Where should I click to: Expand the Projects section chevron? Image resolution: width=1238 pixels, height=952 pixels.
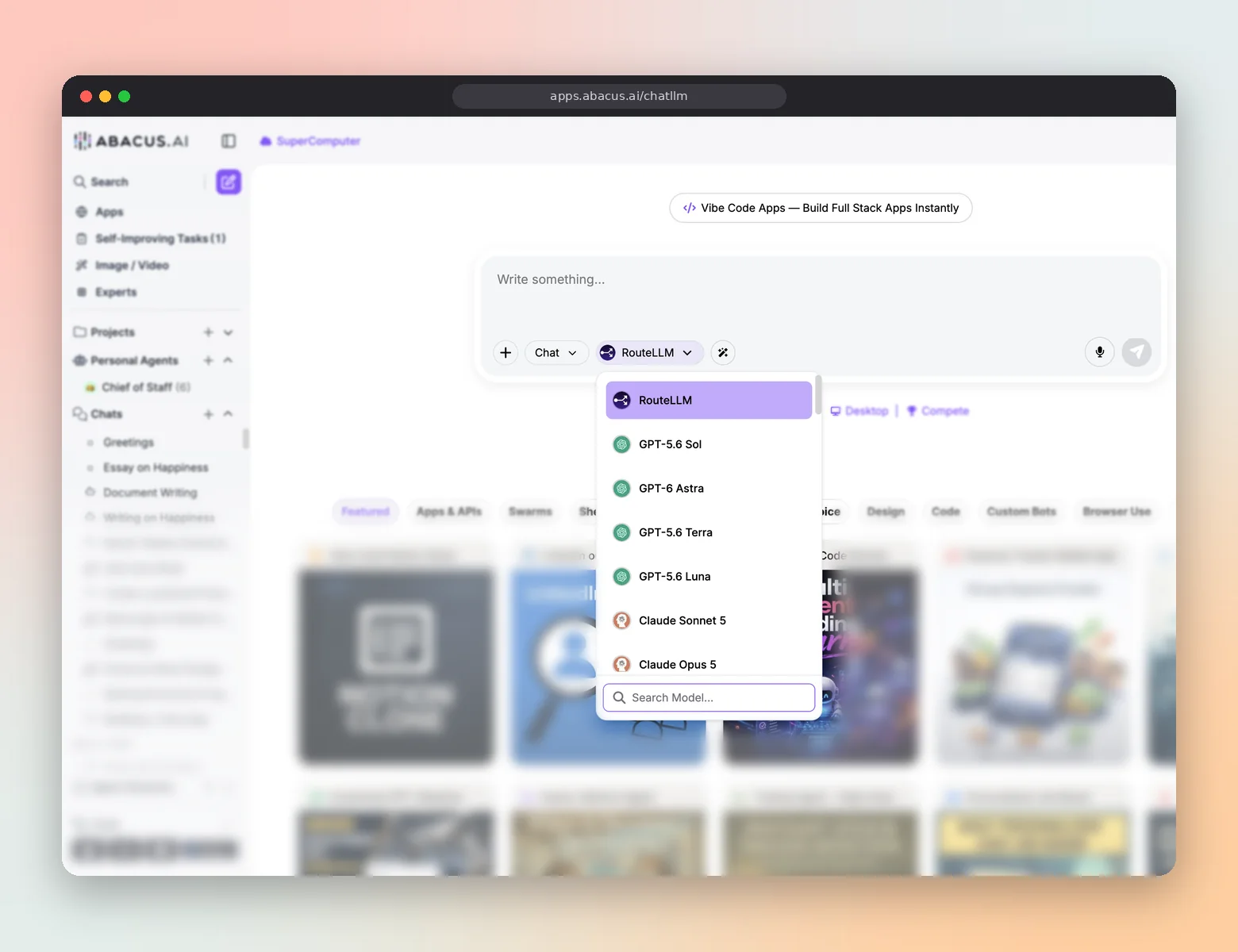[229, 332]
